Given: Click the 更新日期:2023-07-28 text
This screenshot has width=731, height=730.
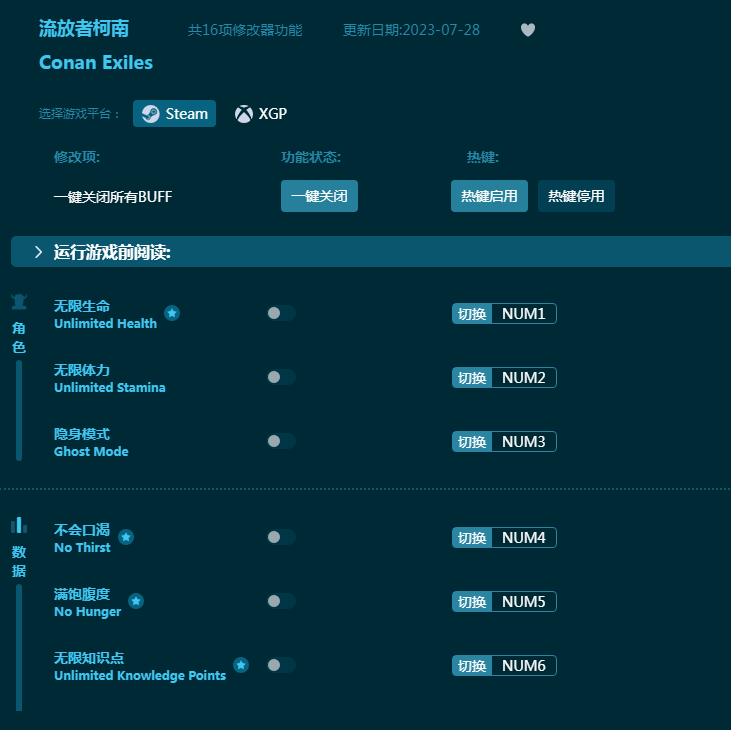Looking at the screenshot, I should [x=411, y=30].
